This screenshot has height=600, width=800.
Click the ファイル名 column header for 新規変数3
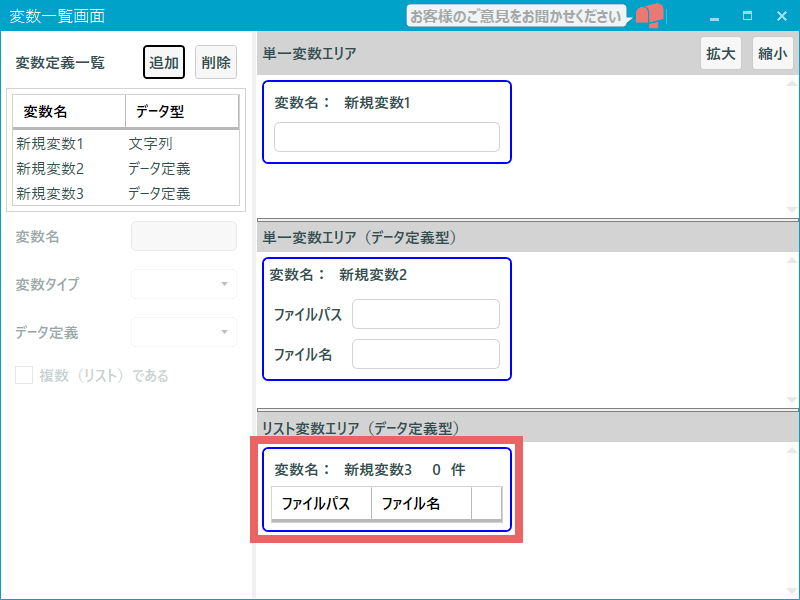point(421,503)
